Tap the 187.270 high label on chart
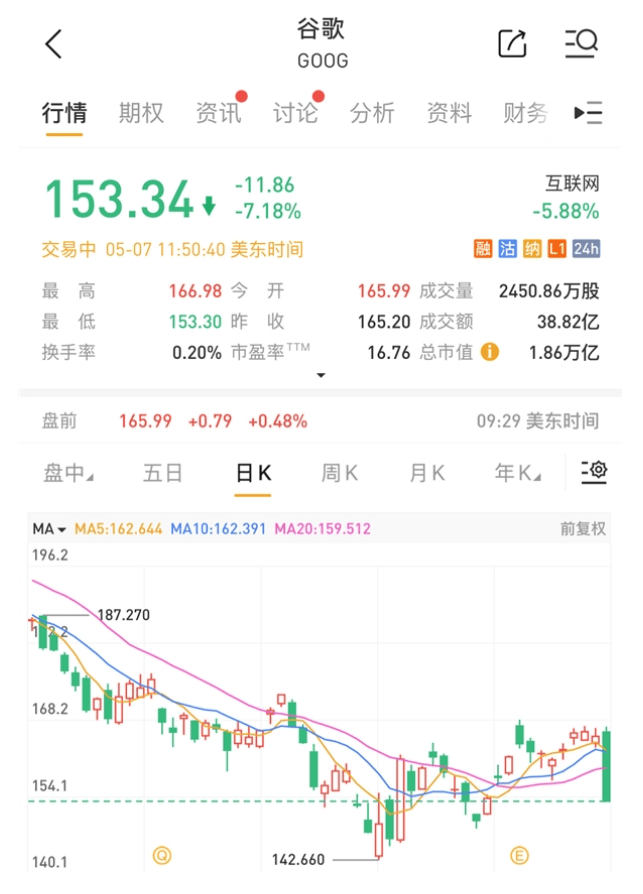 pyautogui.click(x=124, y=615)
